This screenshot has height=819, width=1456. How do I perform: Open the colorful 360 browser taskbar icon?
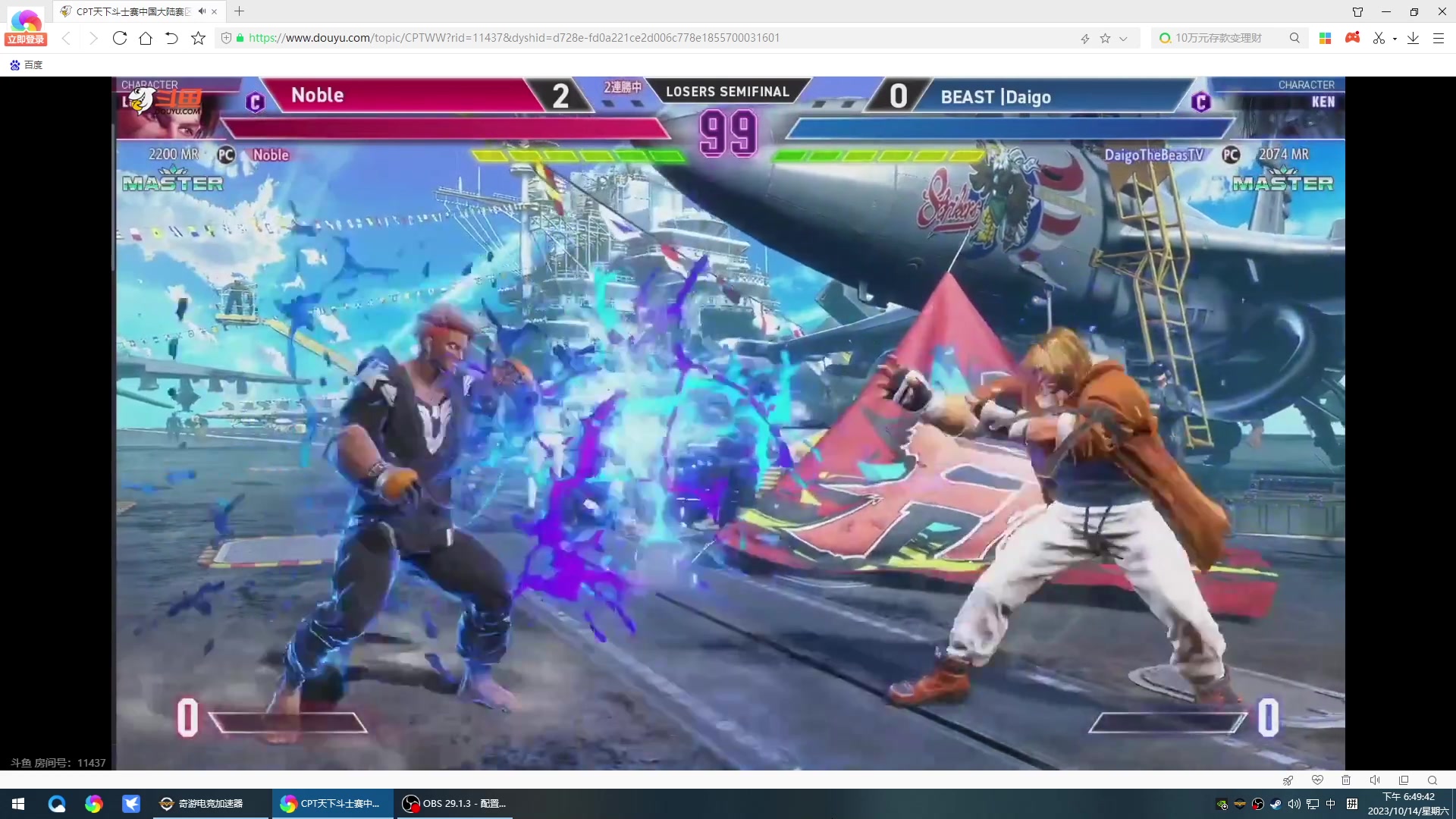[93, 804]
